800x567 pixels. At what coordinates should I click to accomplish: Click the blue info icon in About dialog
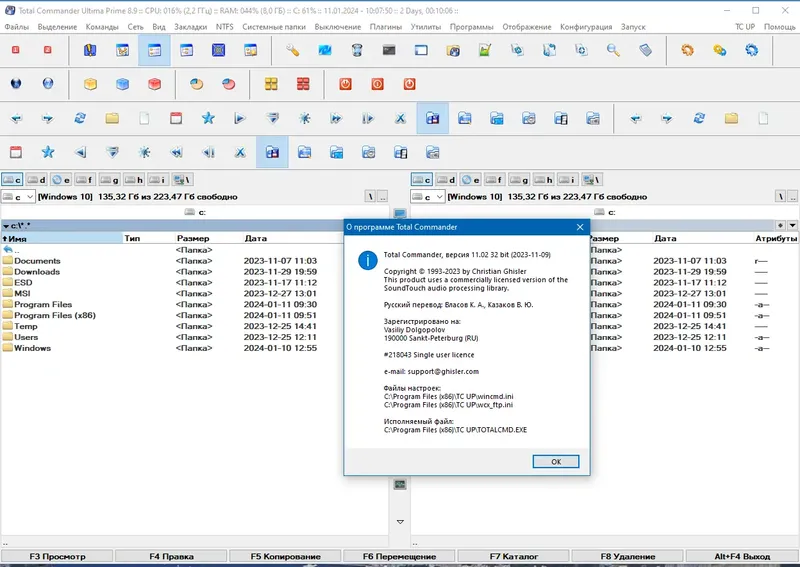click(x=367, y=260)
